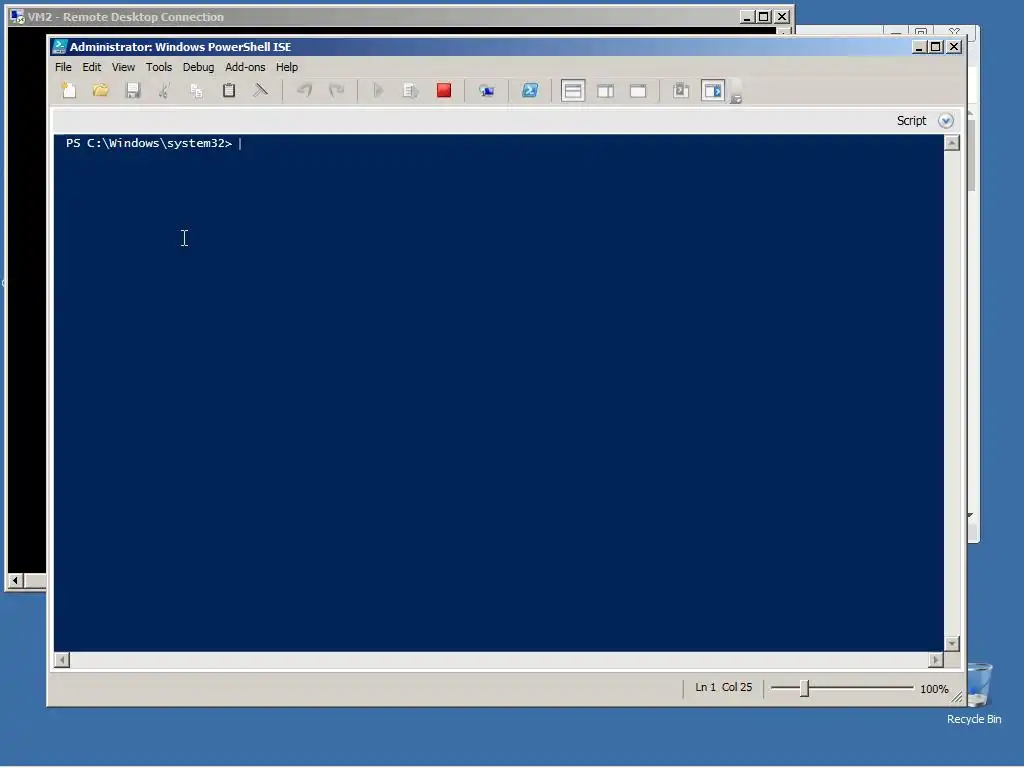This screenshot has height=768, width=1024.
Task: Click the PS C:\Windows\system32> prompt line
Action: tap(149, 143)
